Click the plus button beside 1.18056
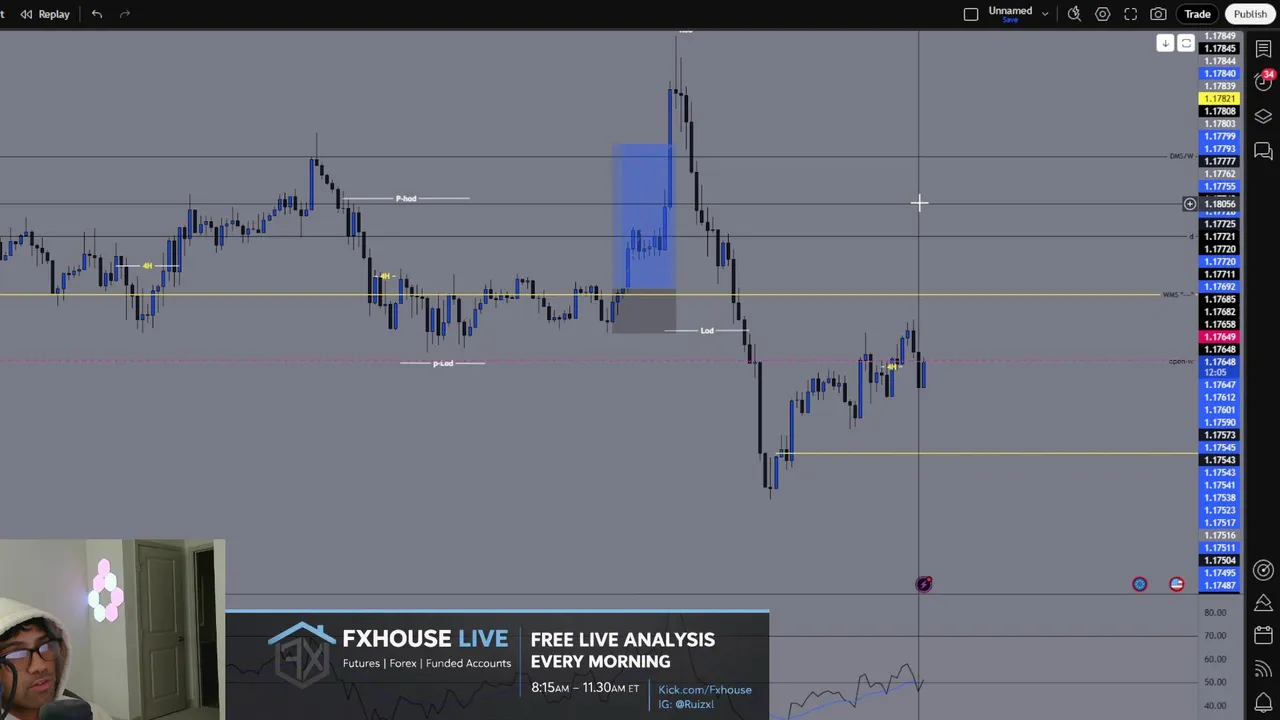This screenshot has width=1280, height=720. [1189, 204]
